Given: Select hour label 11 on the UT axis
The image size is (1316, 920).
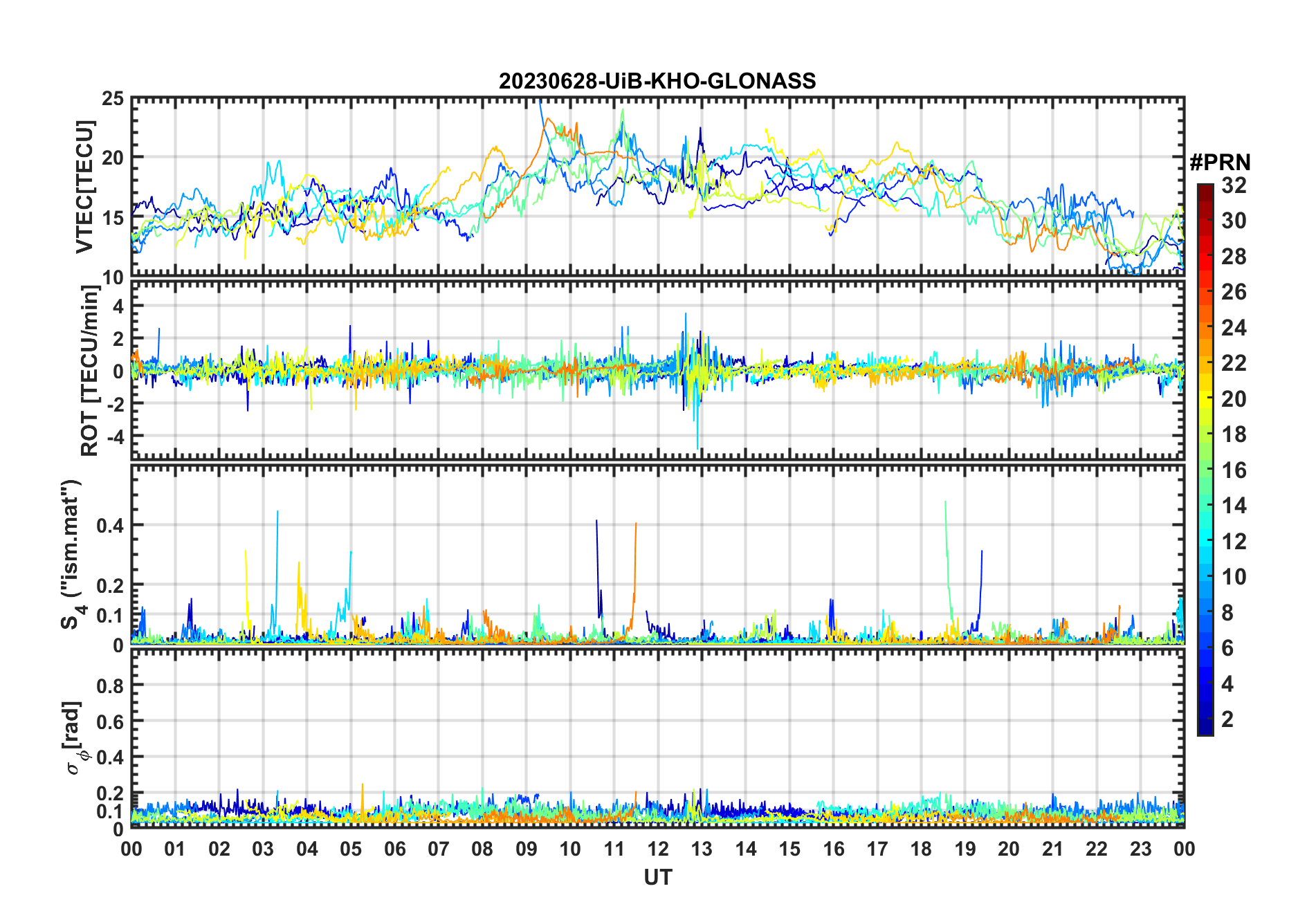Looking at the screenshot, I should point(614,849).
